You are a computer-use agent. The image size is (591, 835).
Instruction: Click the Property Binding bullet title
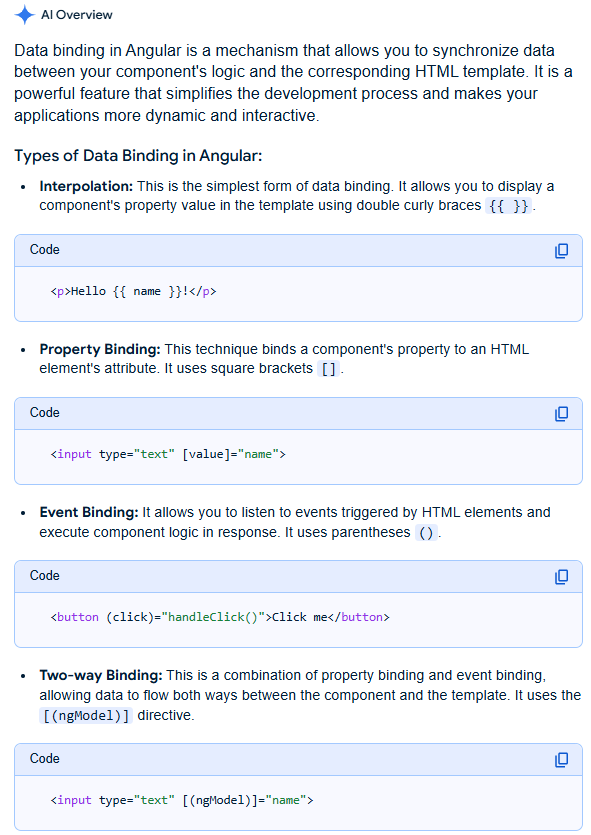[x=100, y=349]
